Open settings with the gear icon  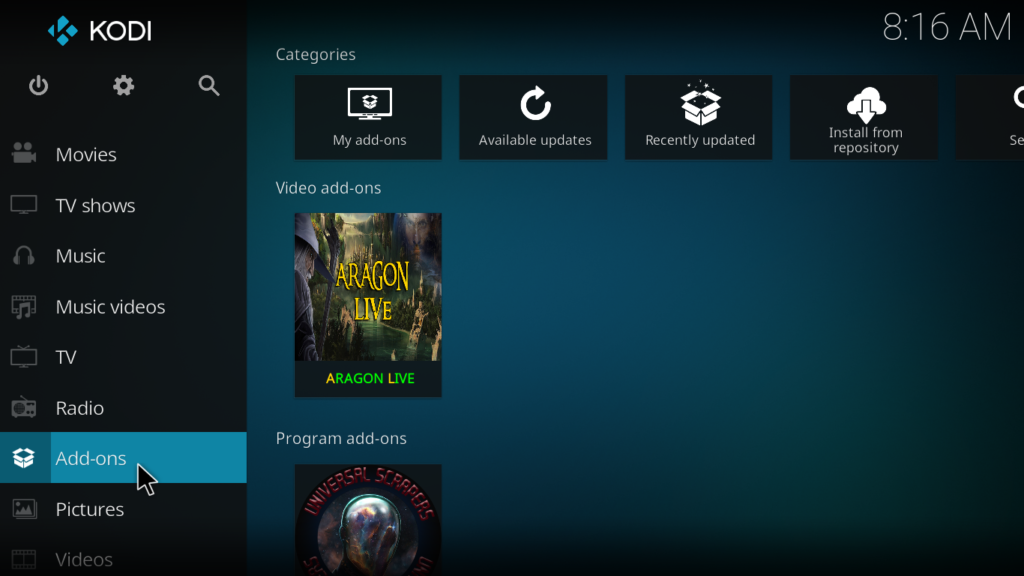tap(123, 86)
